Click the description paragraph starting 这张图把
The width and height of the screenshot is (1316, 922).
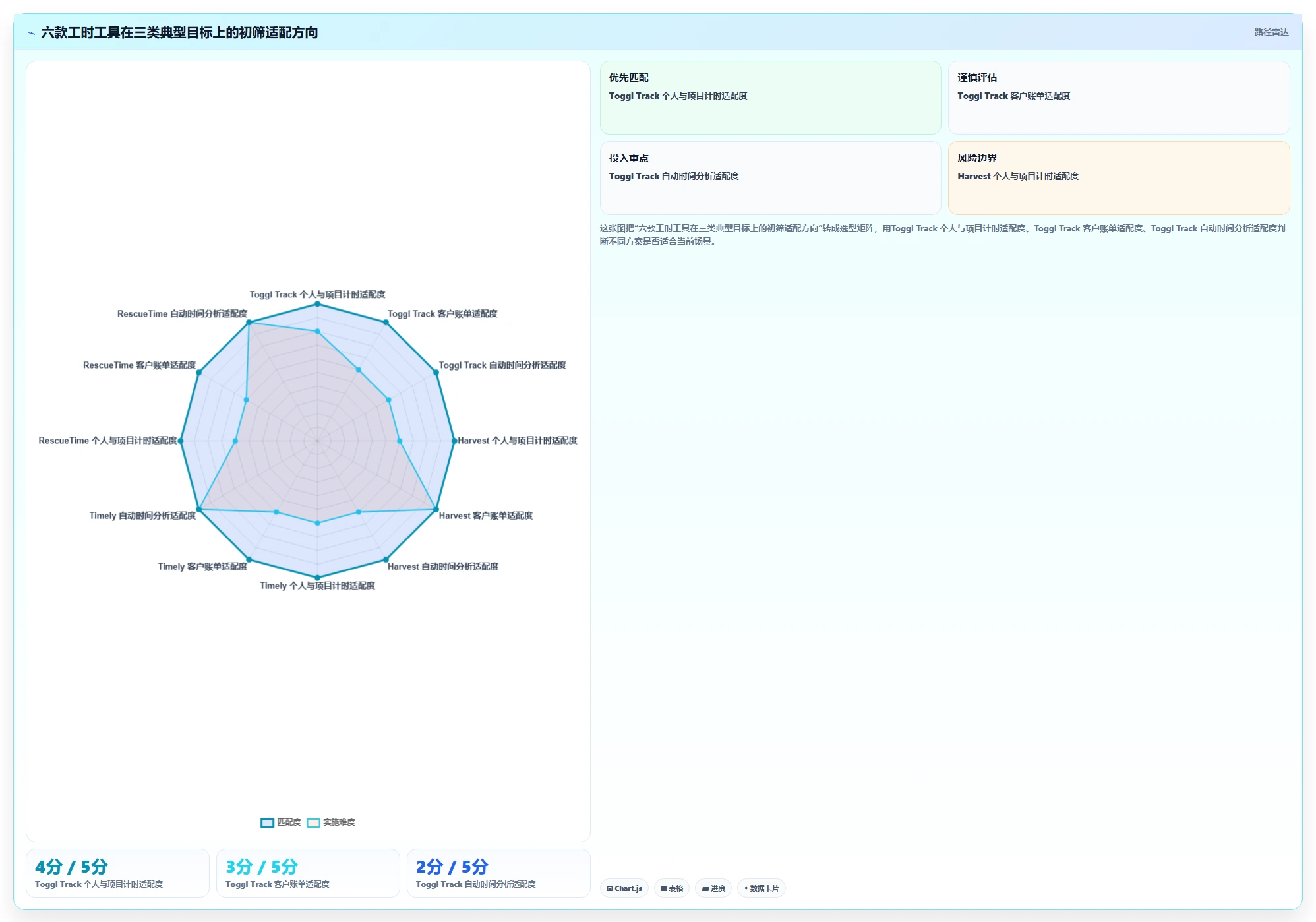[942, 235]
